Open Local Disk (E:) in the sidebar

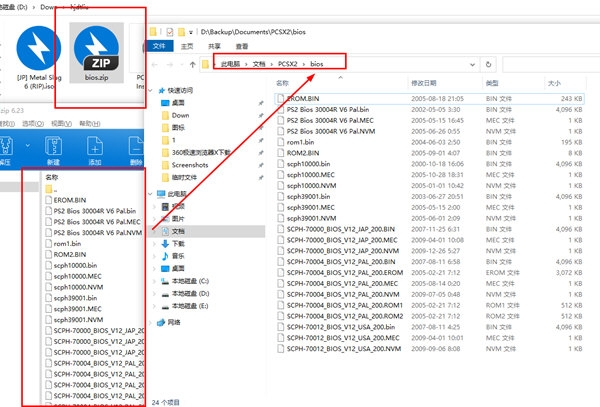tap(190, 306)
